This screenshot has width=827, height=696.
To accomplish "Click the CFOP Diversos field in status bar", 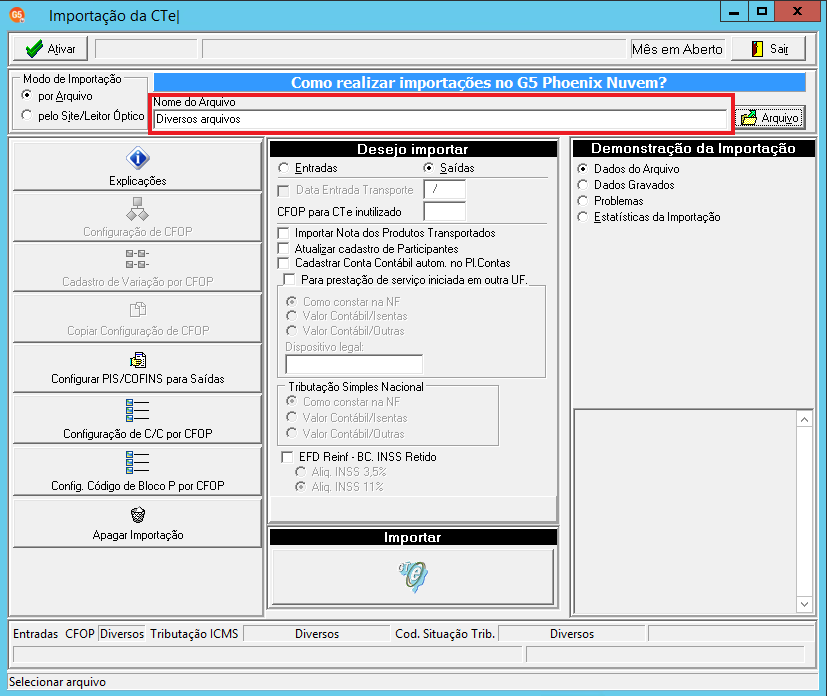I will click(x=122, y=634).
